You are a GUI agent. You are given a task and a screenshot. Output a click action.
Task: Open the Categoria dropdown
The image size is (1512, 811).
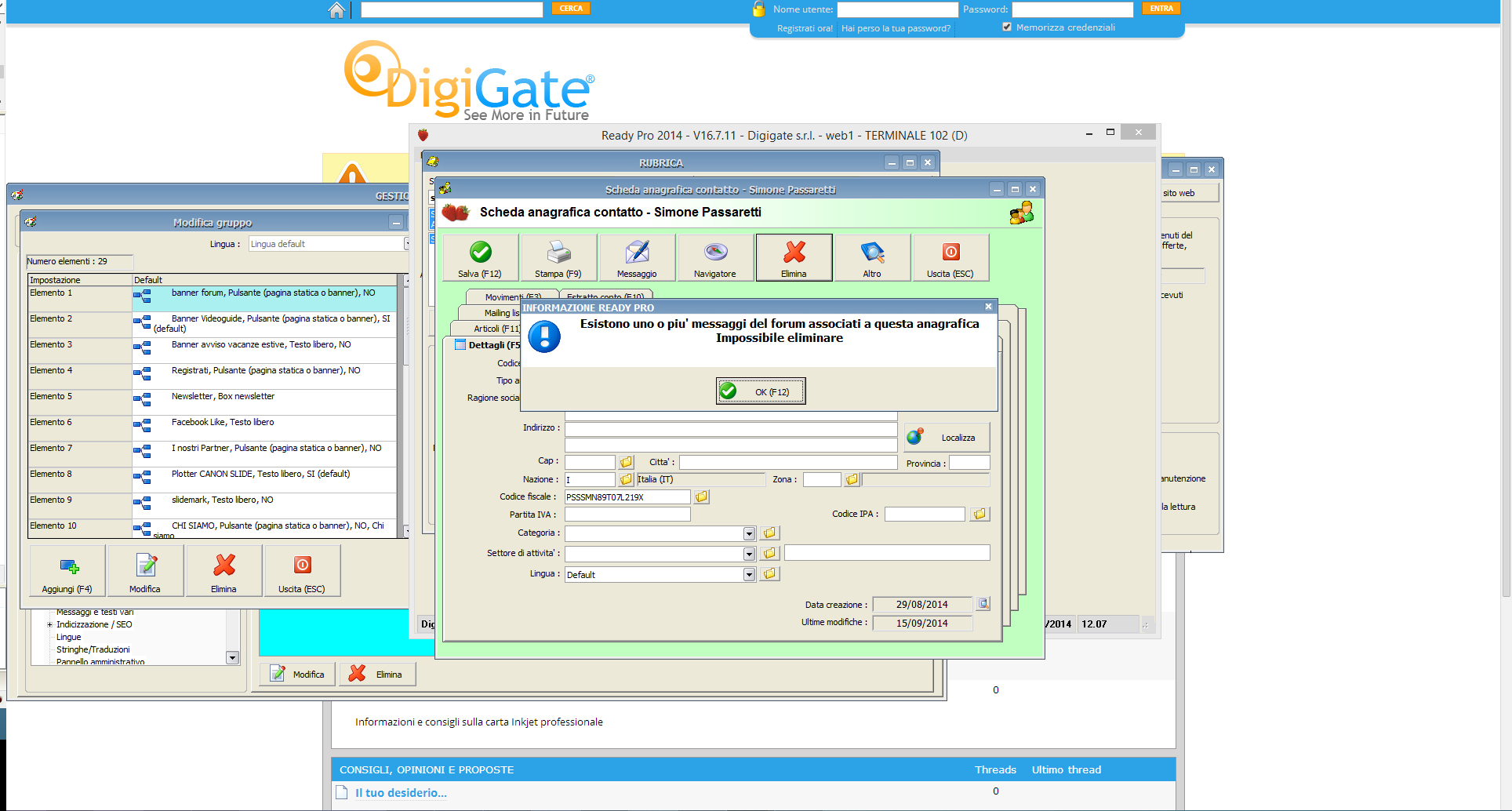[749, 533]
